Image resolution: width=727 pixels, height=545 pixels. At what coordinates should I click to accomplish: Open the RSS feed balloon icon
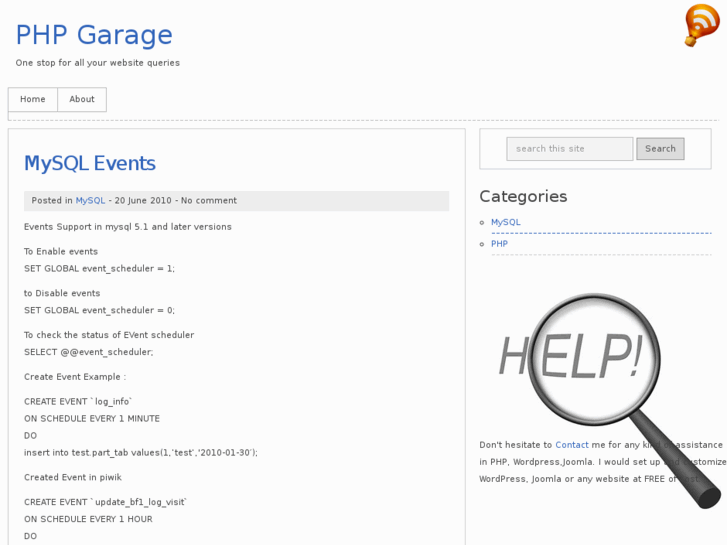701,24
